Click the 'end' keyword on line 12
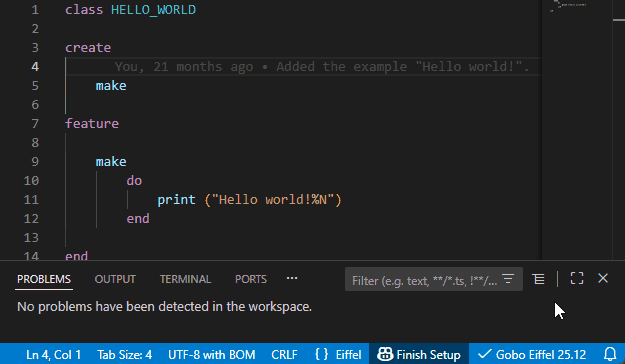 [x=138, y=218]
